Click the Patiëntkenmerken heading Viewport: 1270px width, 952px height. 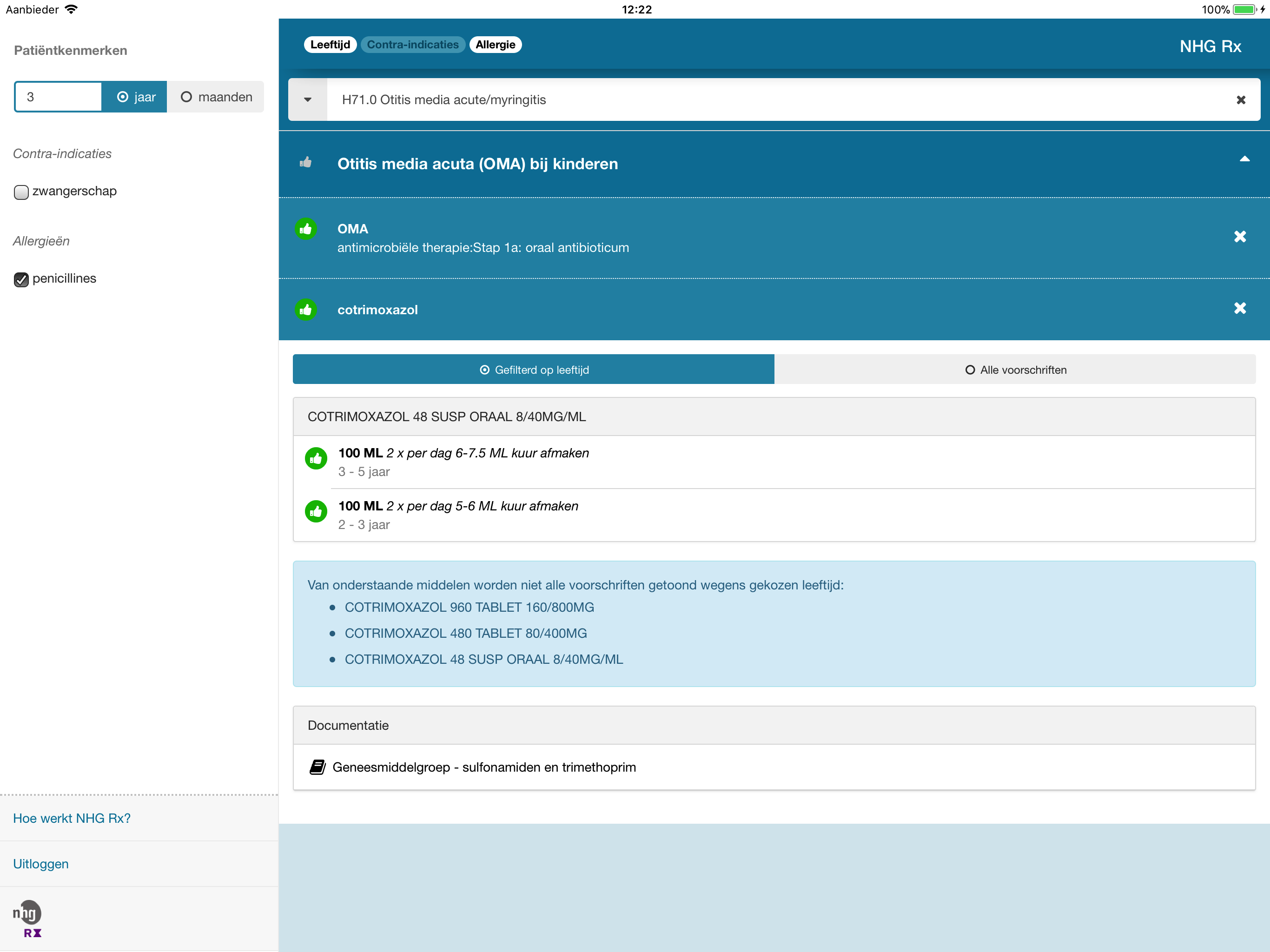tap(71, 51)
